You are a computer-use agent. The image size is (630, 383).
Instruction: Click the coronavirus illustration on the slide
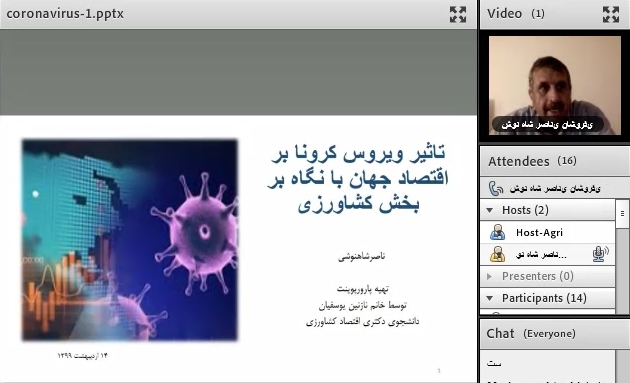point(129,240)
